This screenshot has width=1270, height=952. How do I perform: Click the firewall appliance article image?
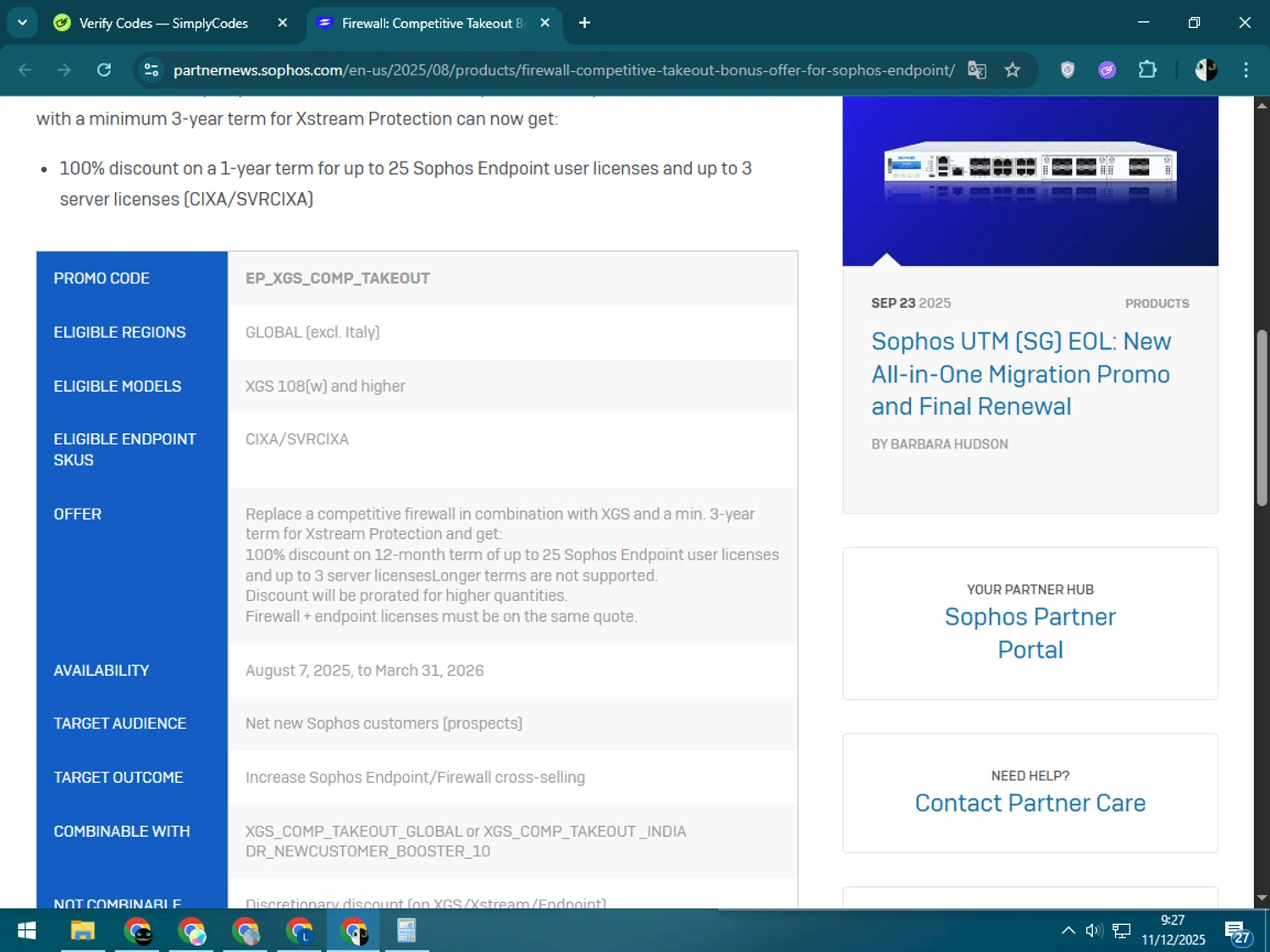point(1030,180)
